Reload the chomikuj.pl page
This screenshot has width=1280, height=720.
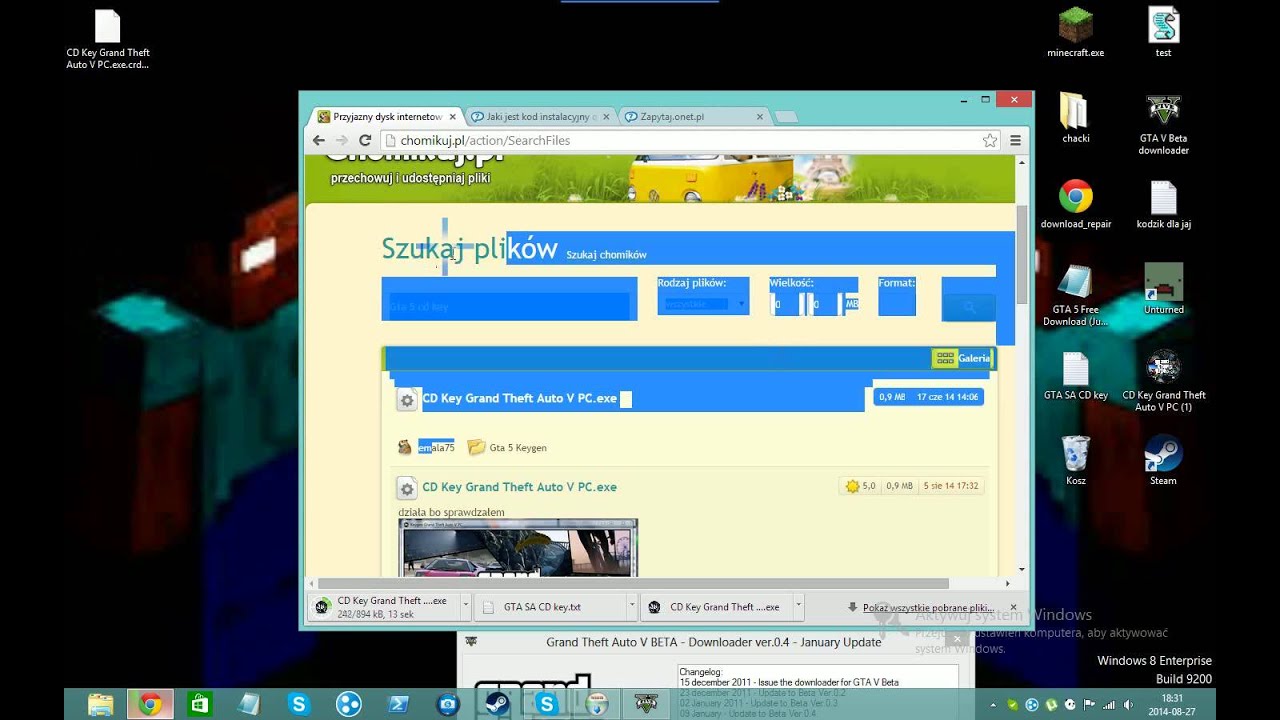[365, 141]
